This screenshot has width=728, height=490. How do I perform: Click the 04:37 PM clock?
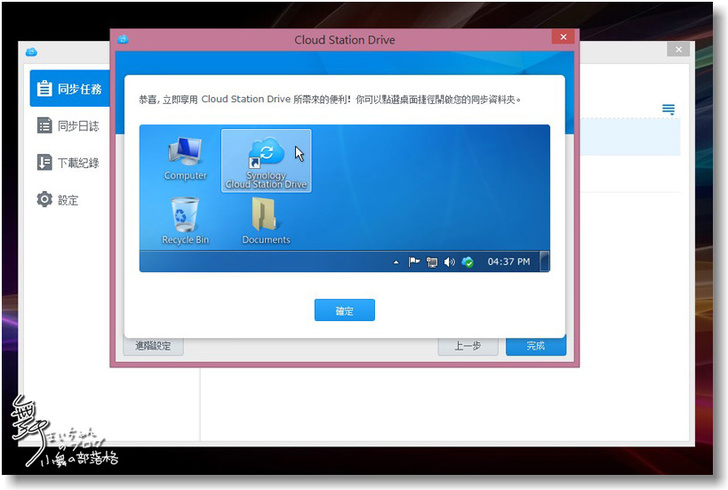pyautogui.click(x=508, y=261)
